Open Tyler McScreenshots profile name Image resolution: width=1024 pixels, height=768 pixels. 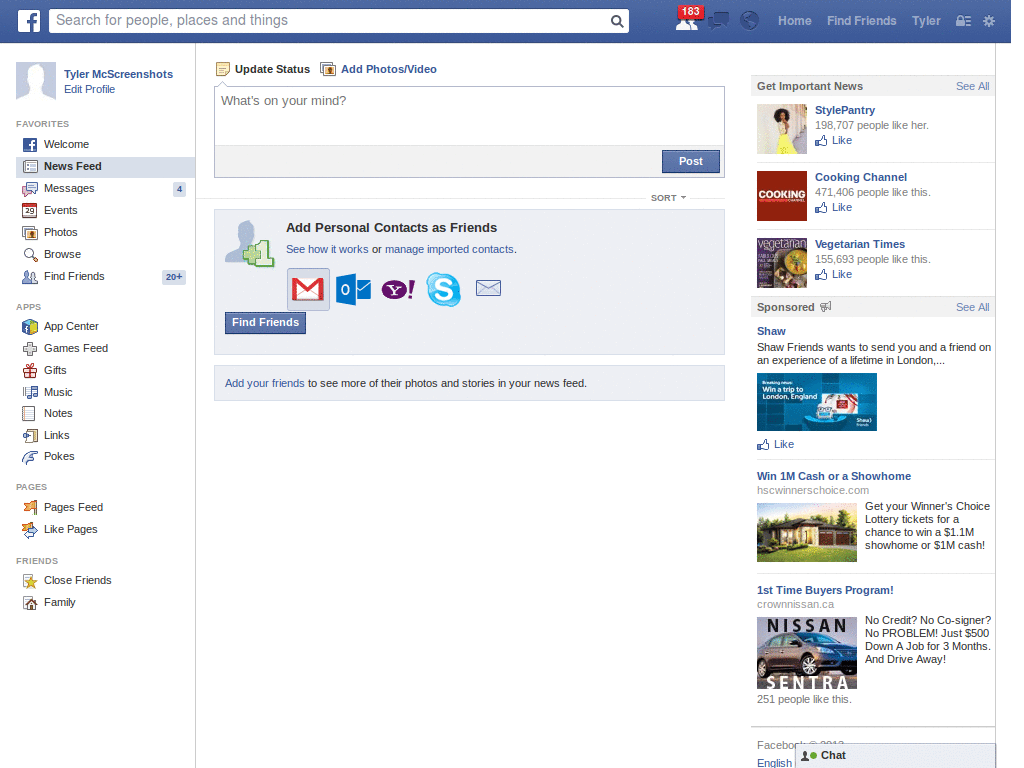pos(118,74)
